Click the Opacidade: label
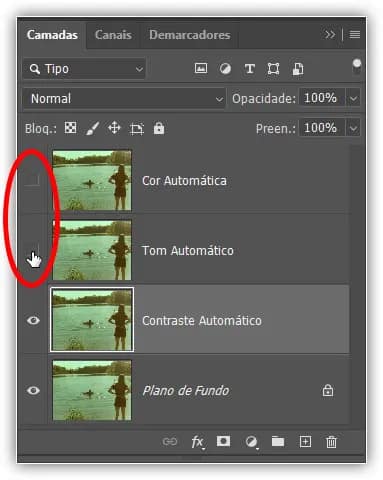This screenshot has height=480, width=383. (x=264, y=99)
